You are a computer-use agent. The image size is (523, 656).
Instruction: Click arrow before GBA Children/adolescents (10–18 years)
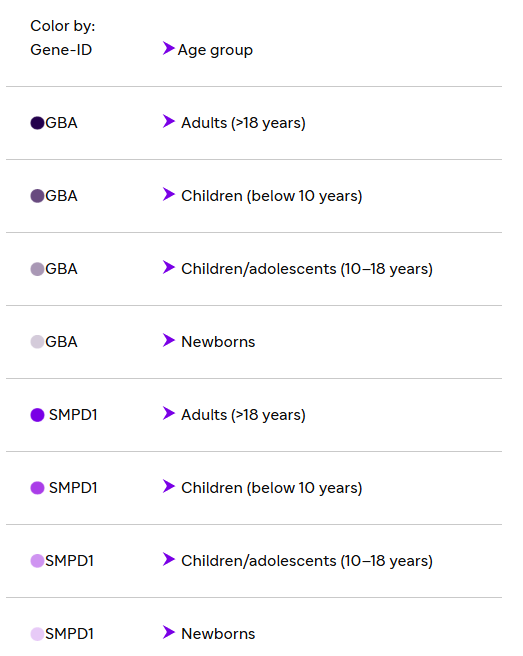pos(169,267)
